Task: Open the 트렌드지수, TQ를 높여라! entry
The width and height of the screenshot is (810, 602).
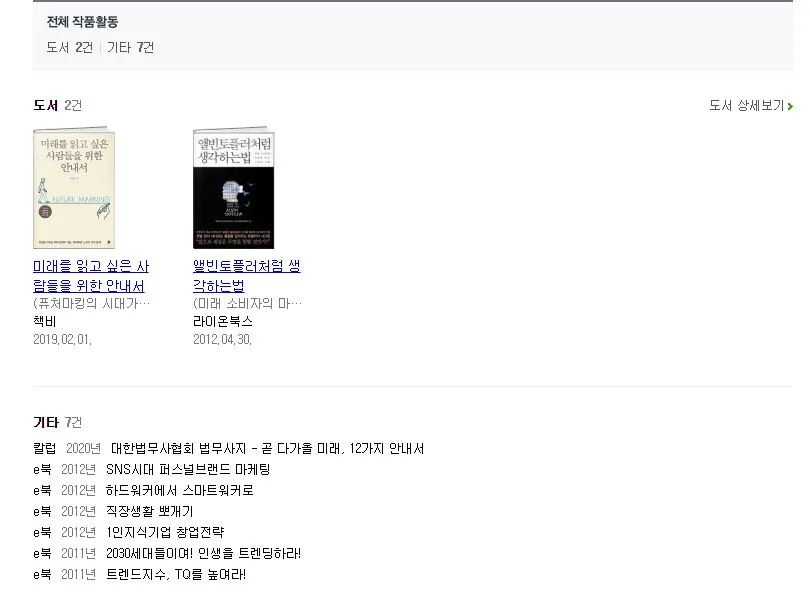Action: coord(176,575)
